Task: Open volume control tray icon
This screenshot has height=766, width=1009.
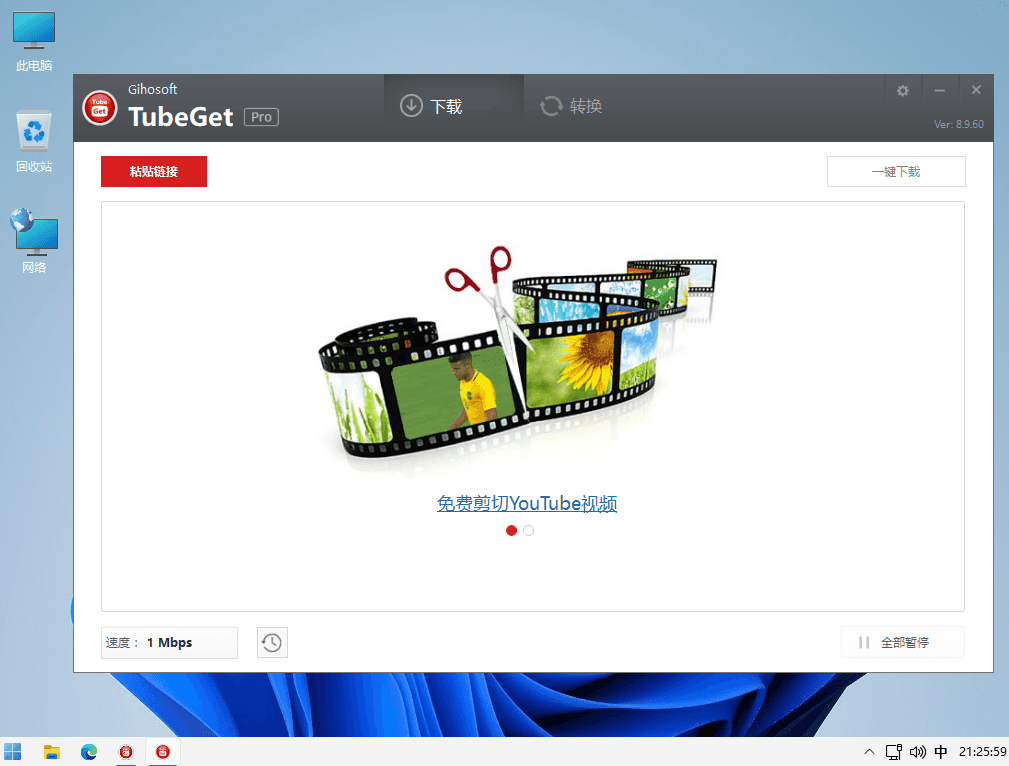Action: pyautogui.click(x=918, y=752)
